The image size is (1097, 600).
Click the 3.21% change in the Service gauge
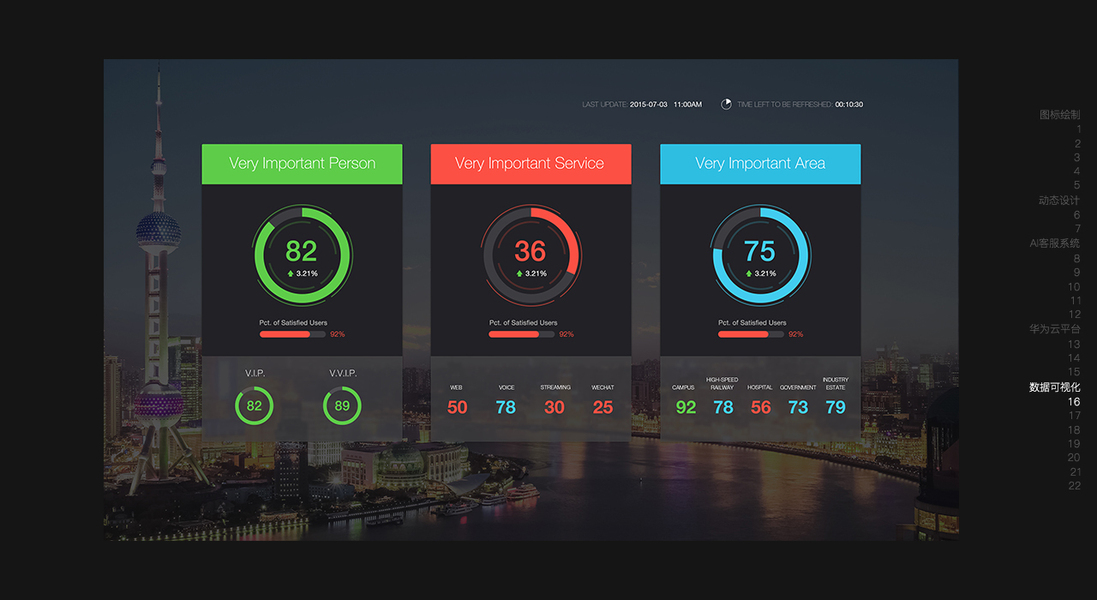pos(536,273)
